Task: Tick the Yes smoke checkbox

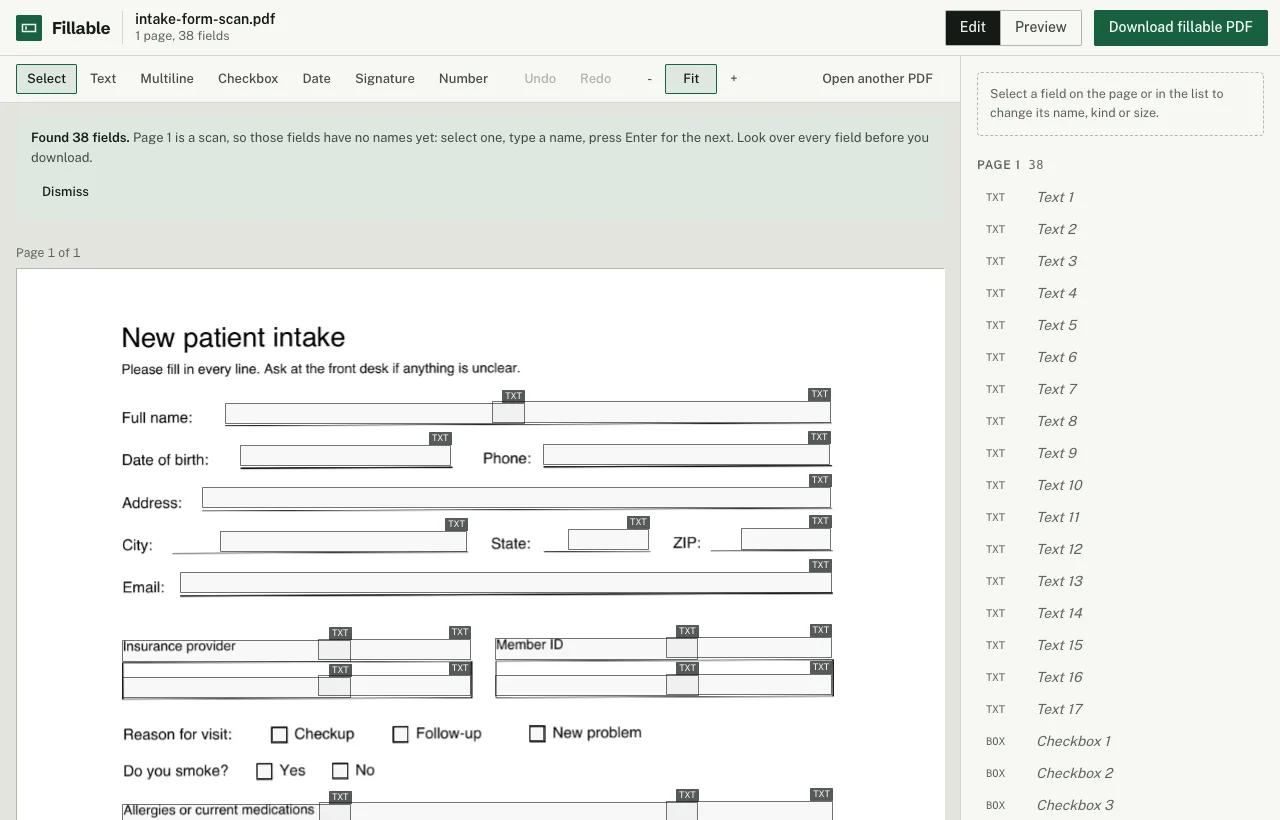Action: coord(264,771)
